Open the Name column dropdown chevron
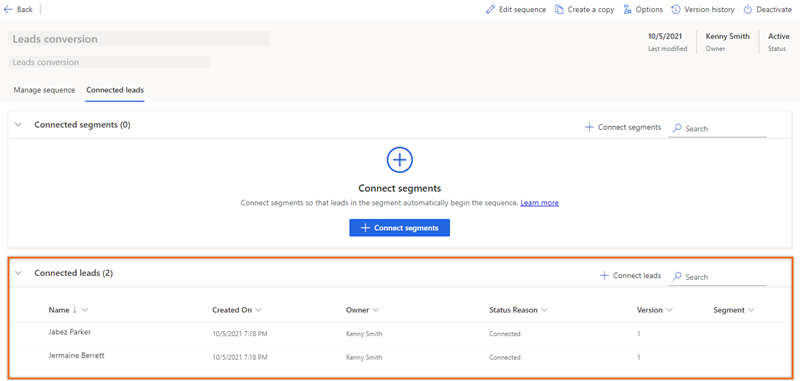Image resolution: width=801 pixels, height=381 pixels. (x=85, y=310)
